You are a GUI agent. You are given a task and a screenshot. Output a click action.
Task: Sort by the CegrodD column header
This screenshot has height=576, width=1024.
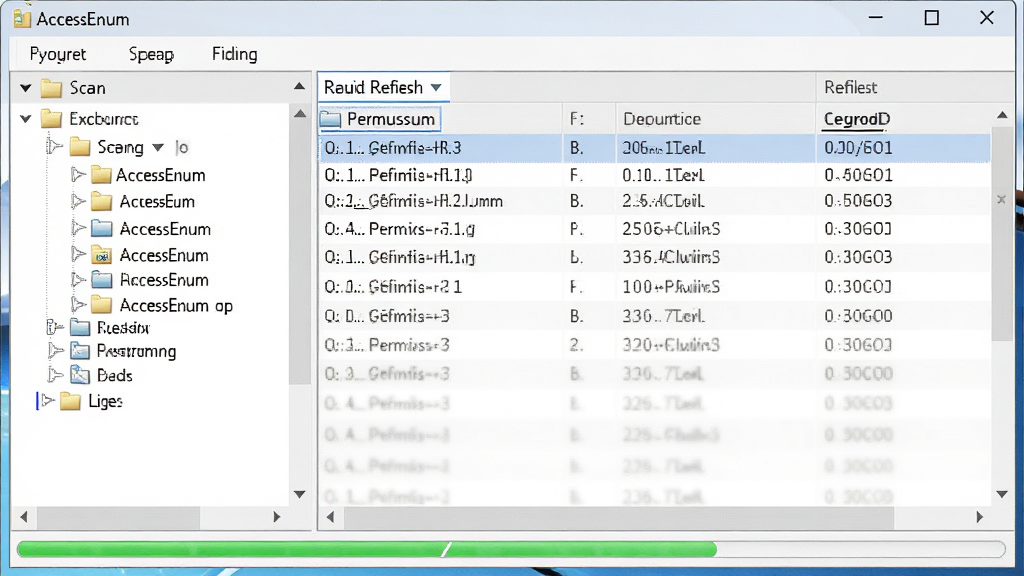click(857, 119)
